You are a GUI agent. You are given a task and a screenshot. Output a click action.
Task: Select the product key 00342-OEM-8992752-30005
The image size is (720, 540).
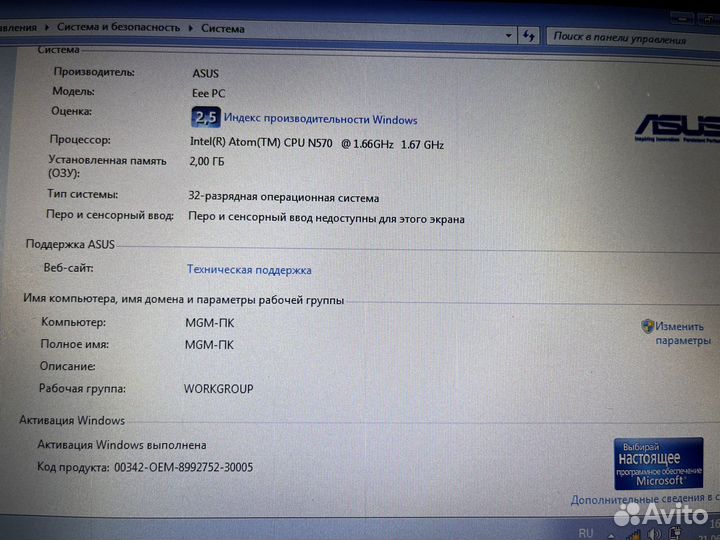point(183,467)
